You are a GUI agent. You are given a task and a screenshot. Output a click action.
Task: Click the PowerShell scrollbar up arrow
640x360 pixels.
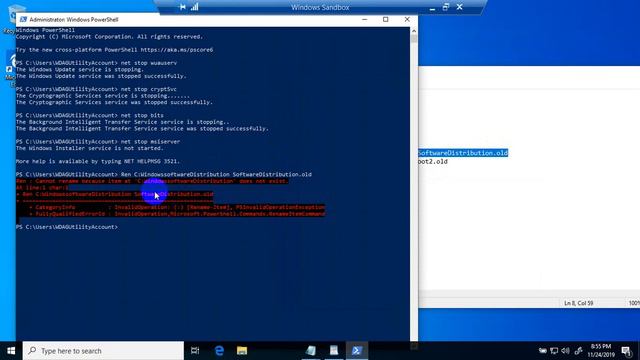point(414,31)
